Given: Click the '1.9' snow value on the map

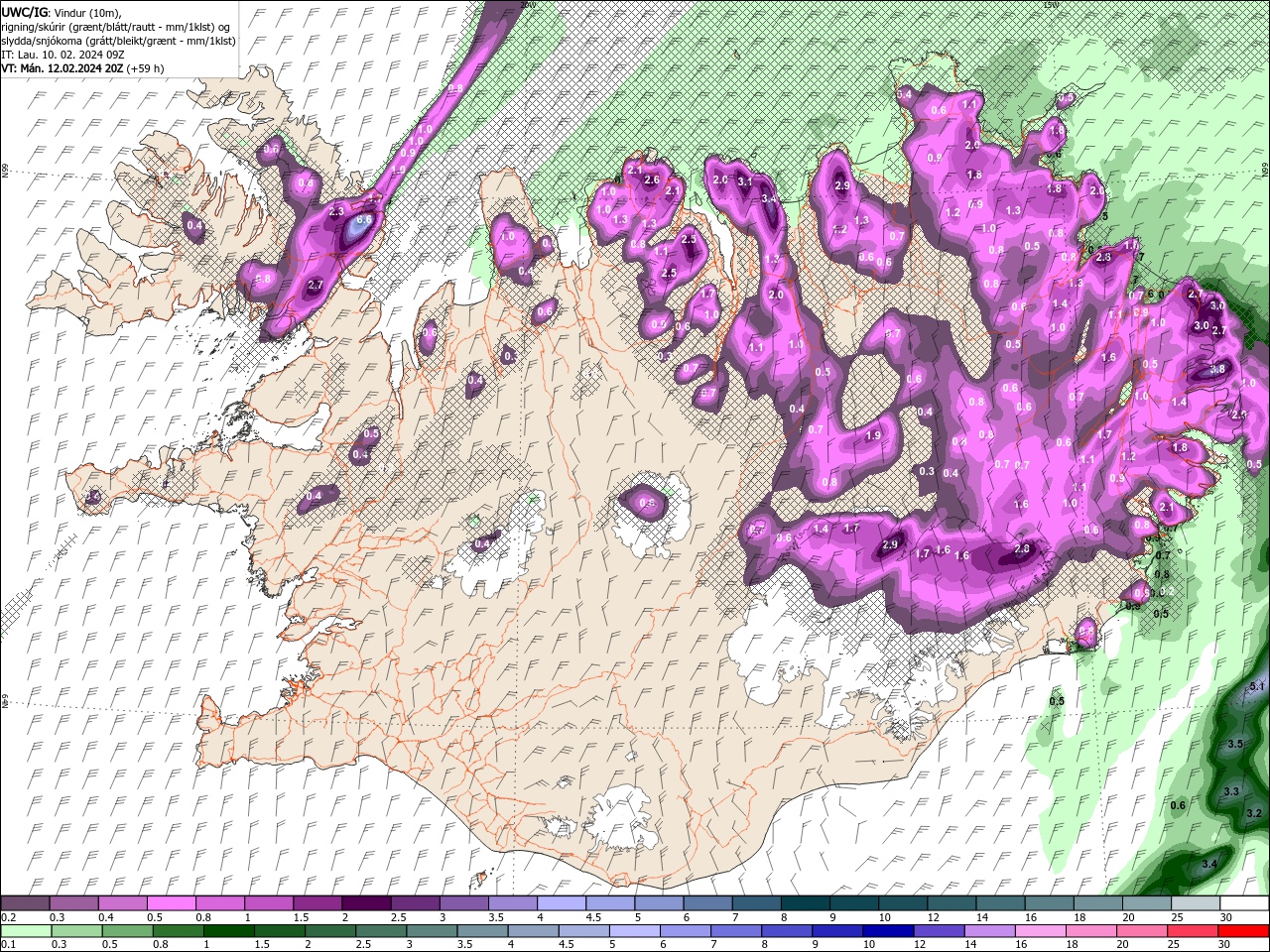Looking at the screenshot, I should pyautogui.click(x=873, y=435).
